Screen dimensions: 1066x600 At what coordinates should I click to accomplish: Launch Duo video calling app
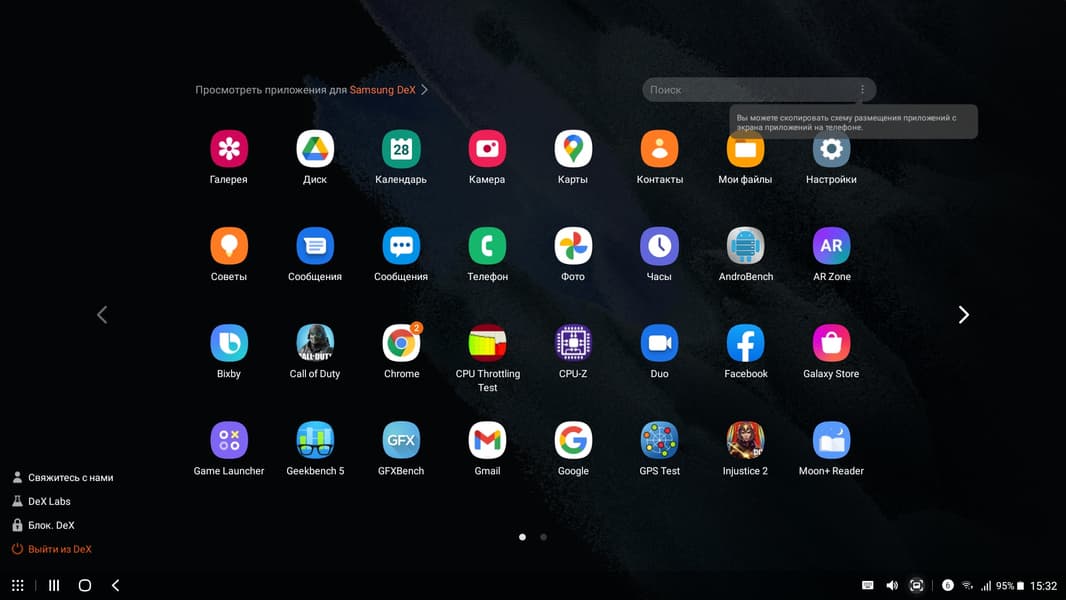[x=659, y=343]
